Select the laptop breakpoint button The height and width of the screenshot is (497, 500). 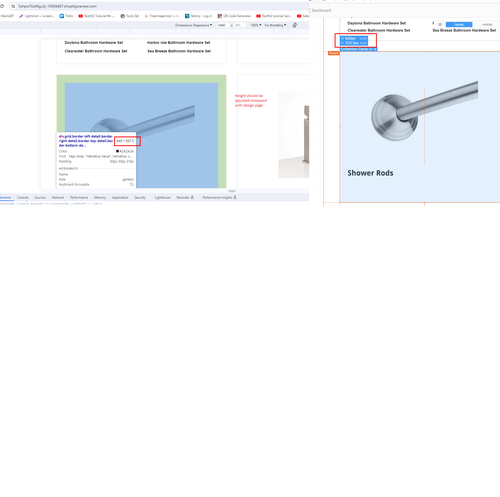(459, 24)
